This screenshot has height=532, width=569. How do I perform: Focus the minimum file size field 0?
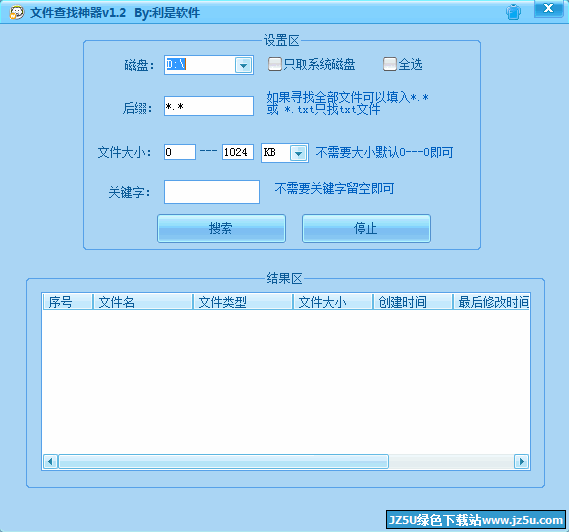[180, 152]
